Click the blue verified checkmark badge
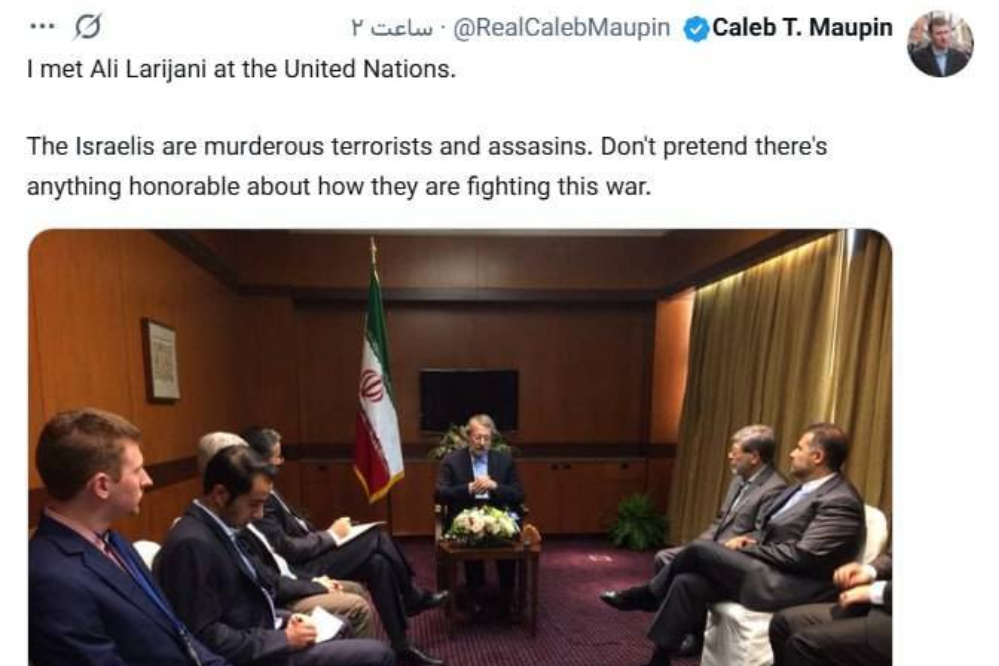This screenshot has height=666, width=999. click(695, 28)
